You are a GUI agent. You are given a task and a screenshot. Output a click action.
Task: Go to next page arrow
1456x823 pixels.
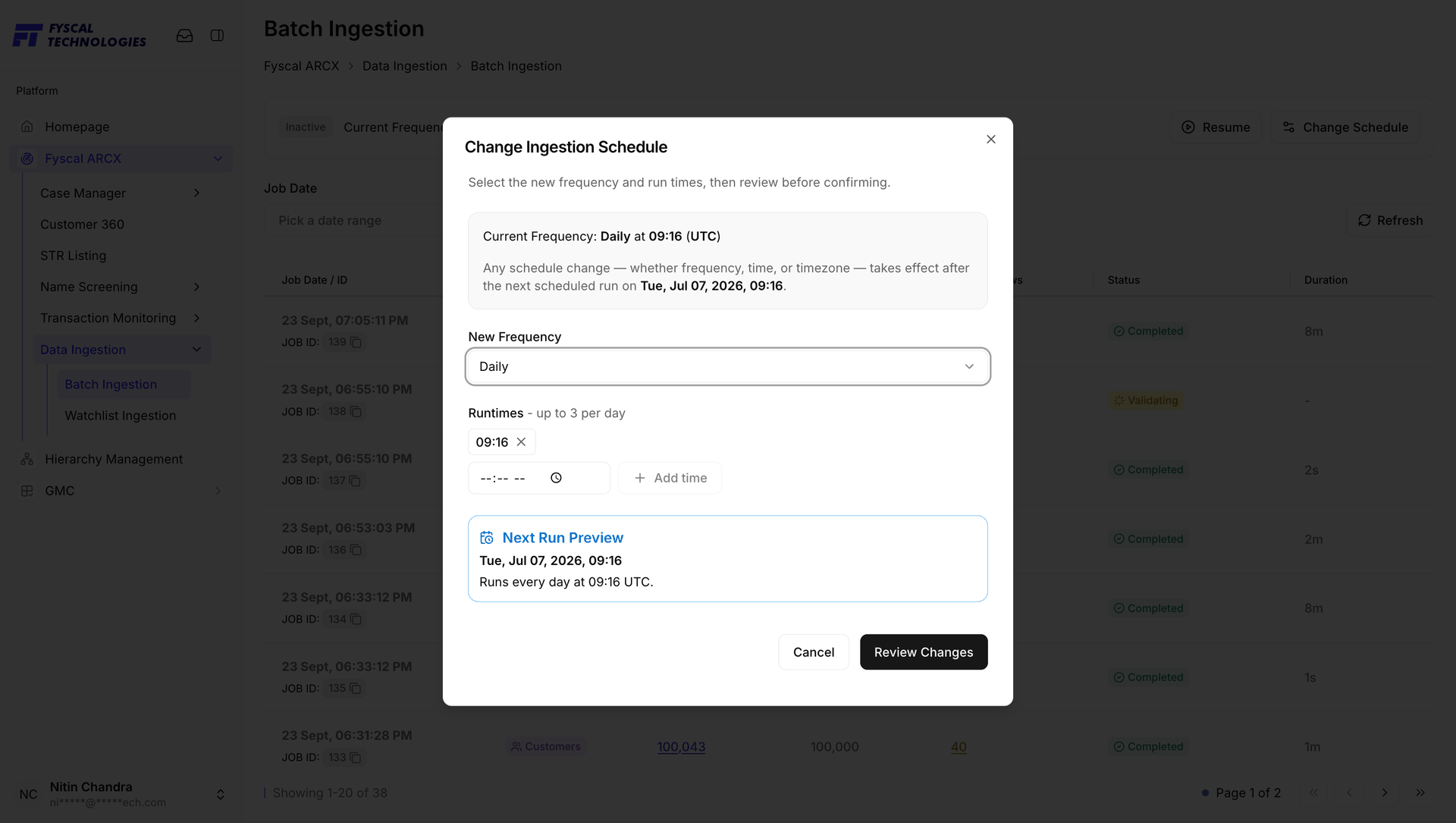1385,793
